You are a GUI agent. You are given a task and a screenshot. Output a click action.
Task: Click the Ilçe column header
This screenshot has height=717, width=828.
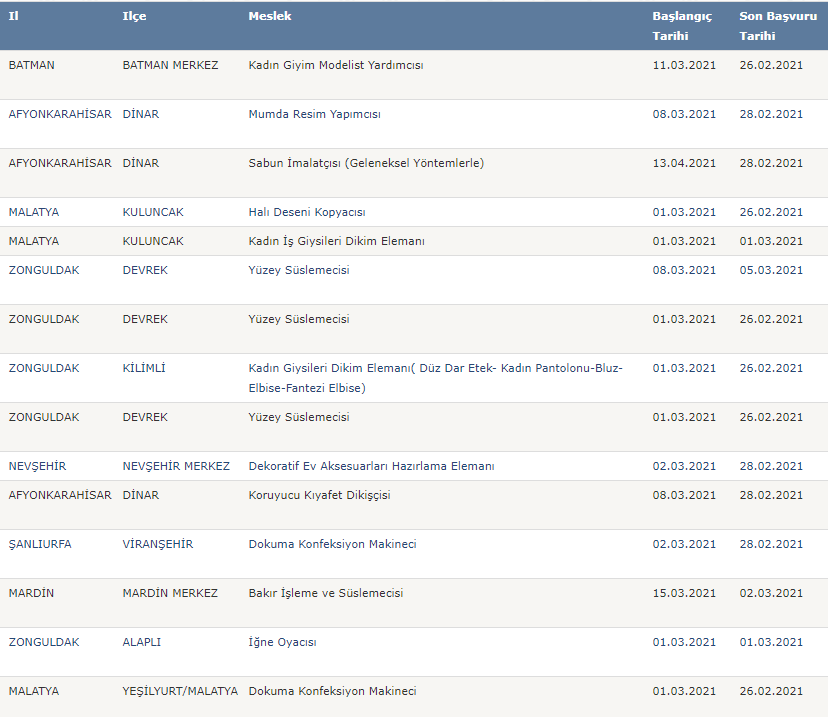click(x=135, y=16)
